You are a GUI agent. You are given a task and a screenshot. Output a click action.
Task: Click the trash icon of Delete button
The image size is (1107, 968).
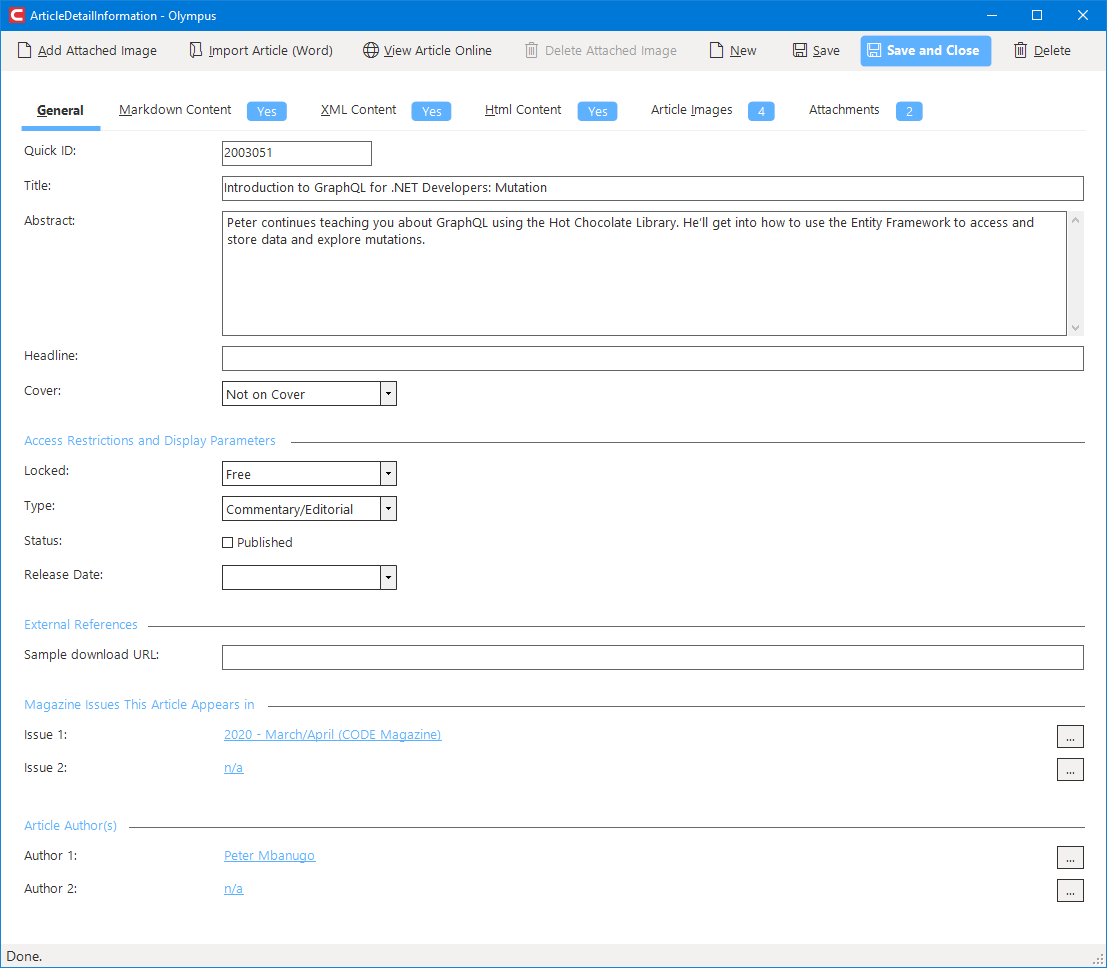tap(1020, 50)
